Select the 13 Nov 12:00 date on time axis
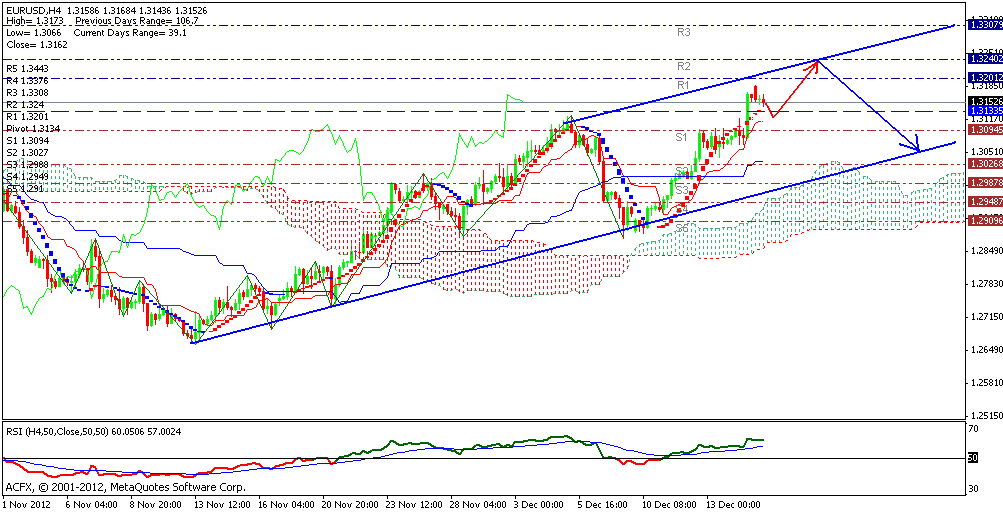 tap(220, 505)
